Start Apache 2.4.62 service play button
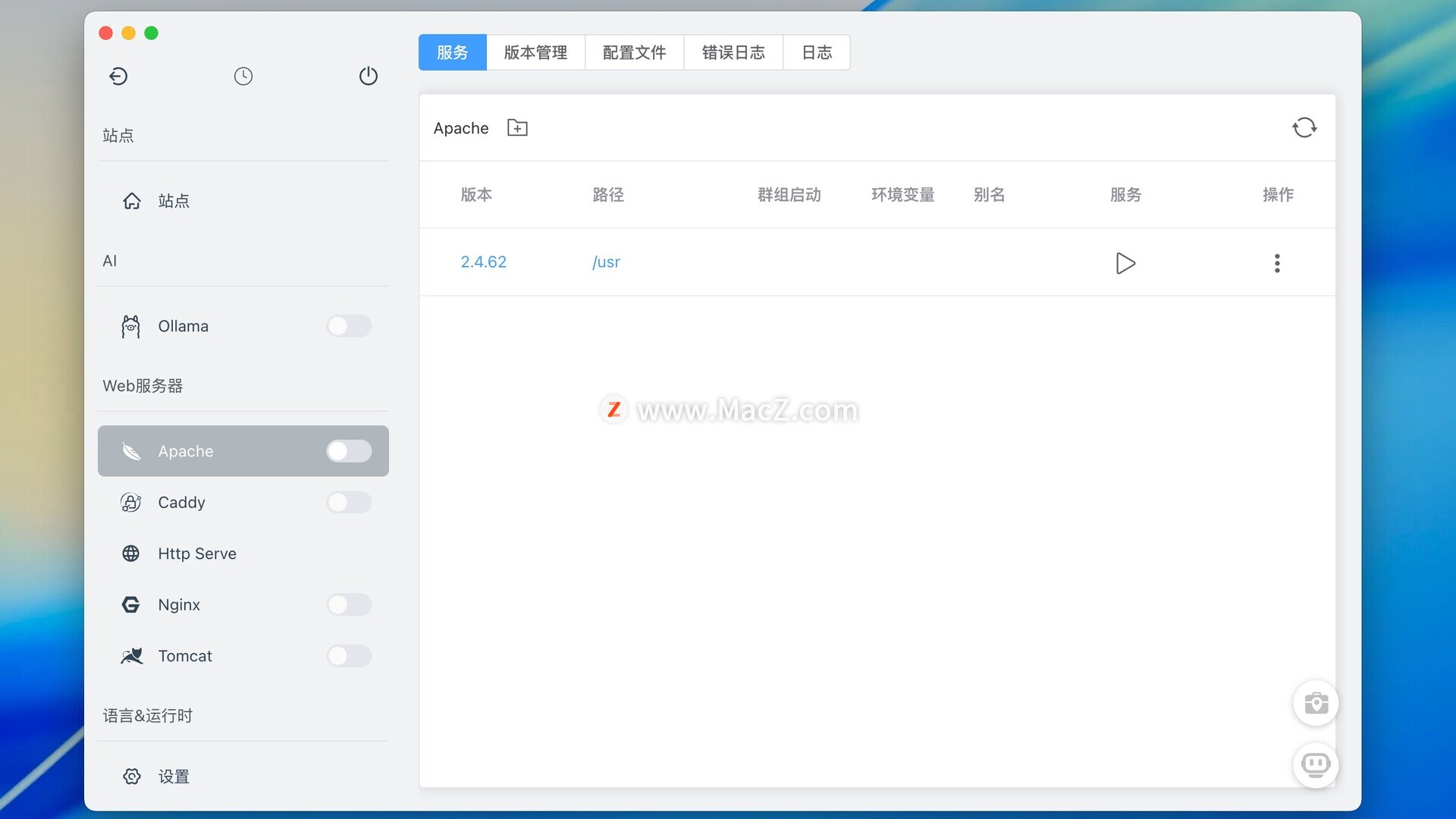Image resolution: width=1456 pixels, height=819 pixels. click(1125, 263)
